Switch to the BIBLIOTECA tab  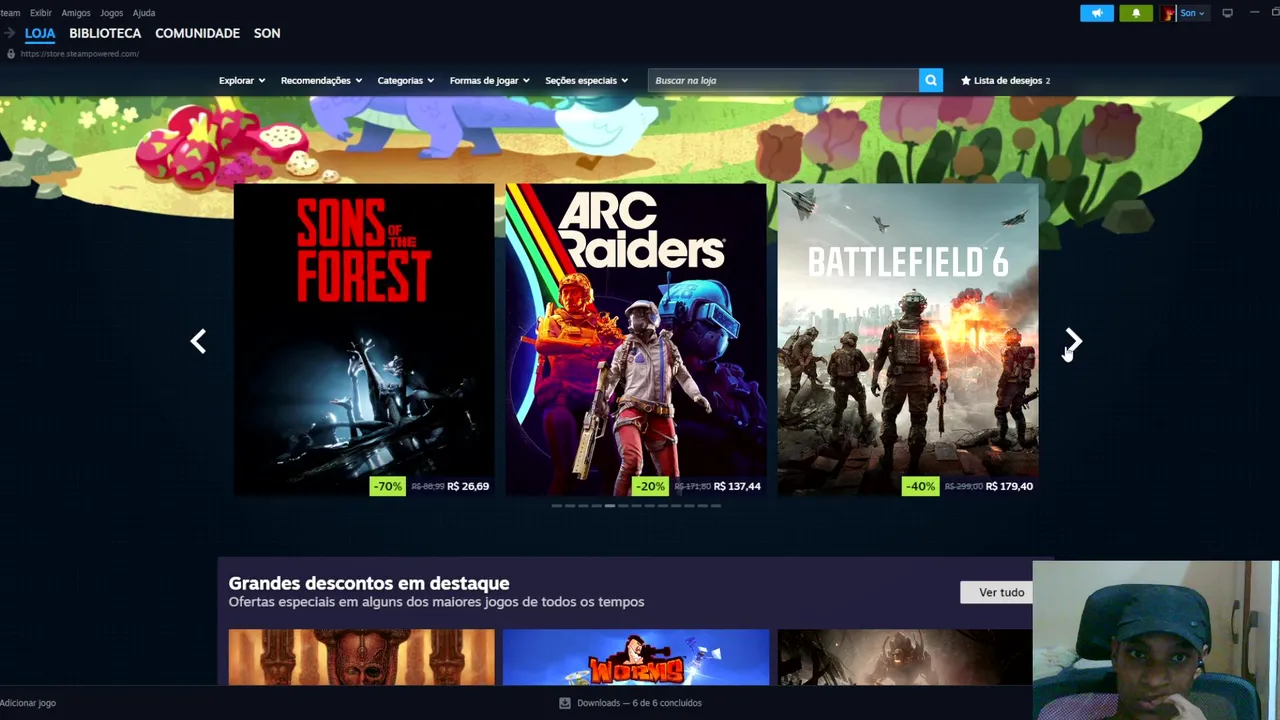pos(105,33)
